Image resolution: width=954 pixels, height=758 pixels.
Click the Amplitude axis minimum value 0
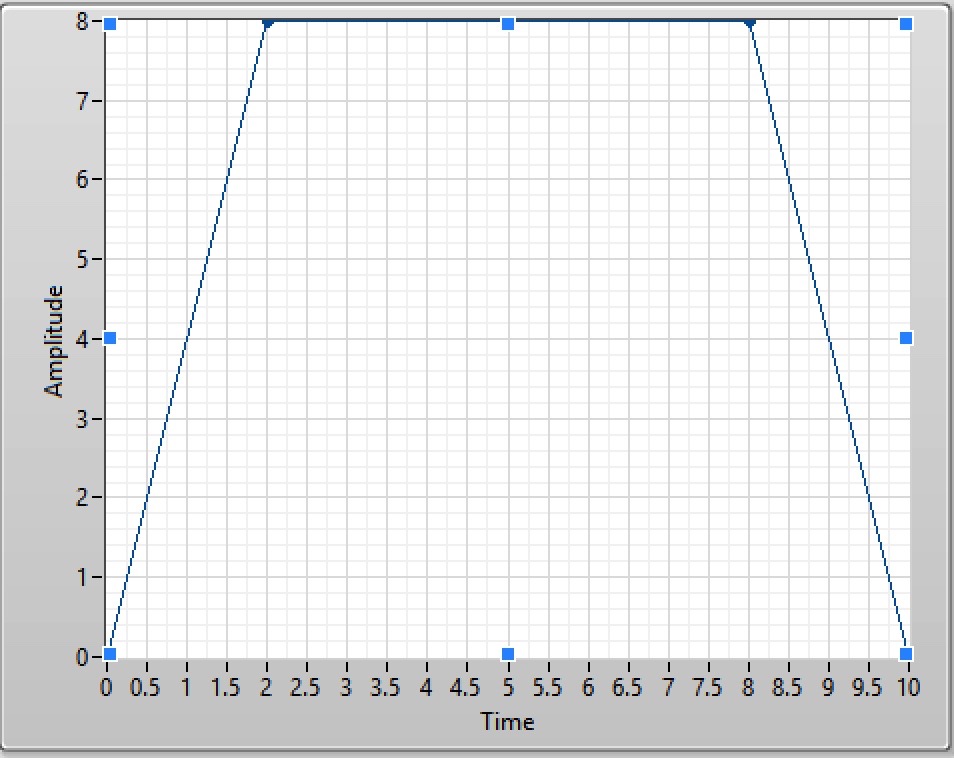pos(83,656)
